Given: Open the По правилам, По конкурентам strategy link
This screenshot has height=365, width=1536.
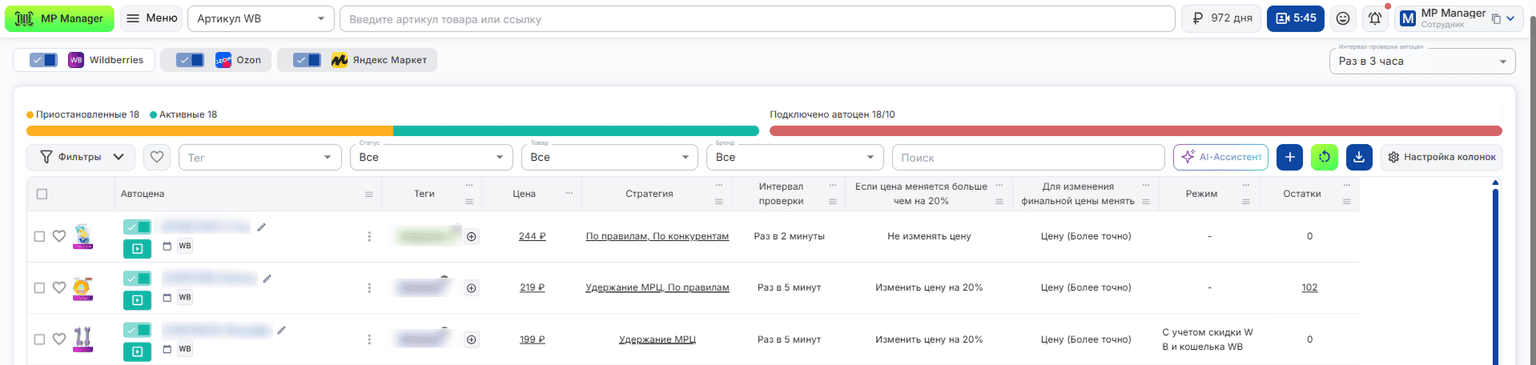Looking at the screenshot, I should pyautogui.click(x=657, y=237).
